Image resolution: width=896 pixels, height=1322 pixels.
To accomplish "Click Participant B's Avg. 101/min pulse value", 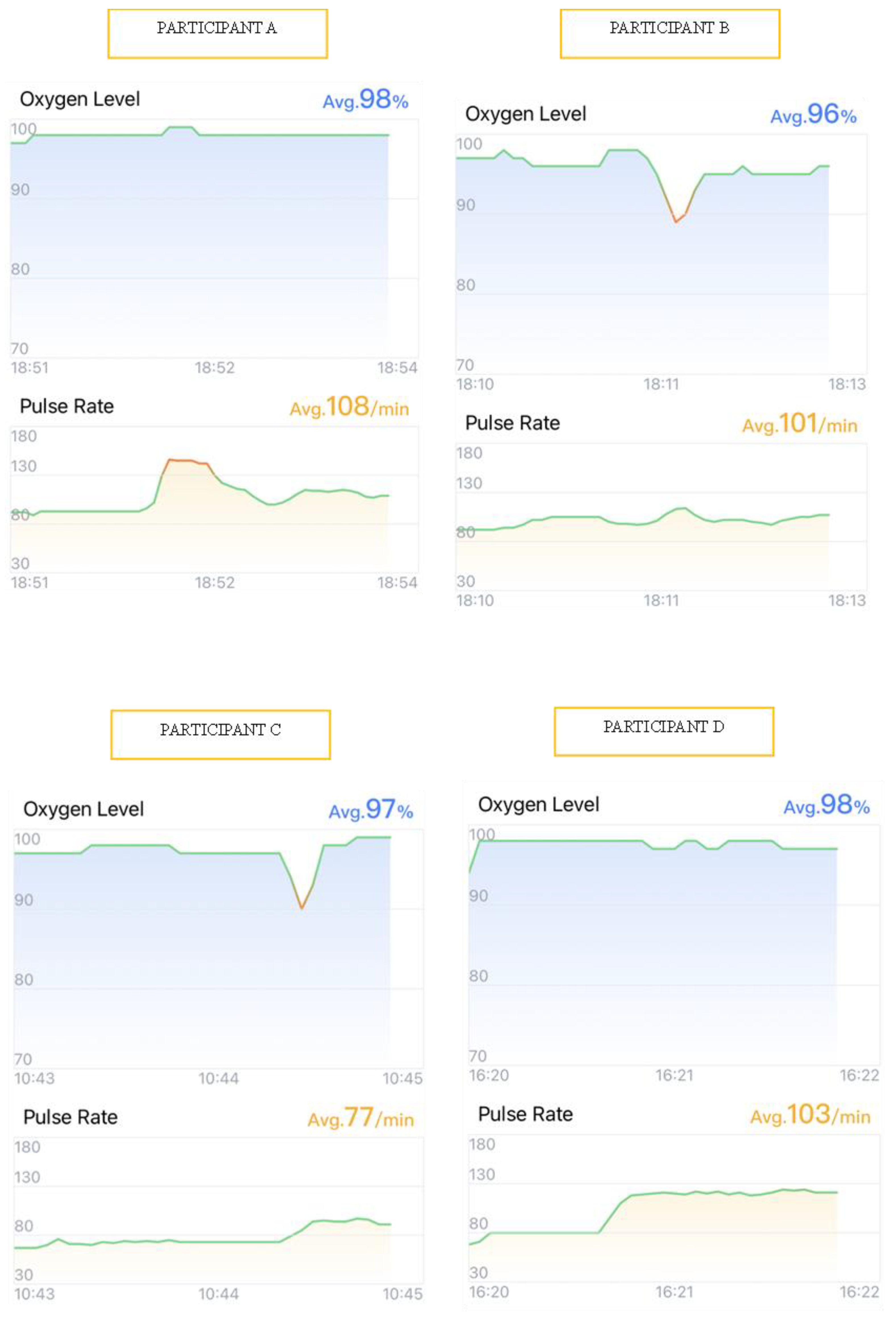I will [799, 424].
